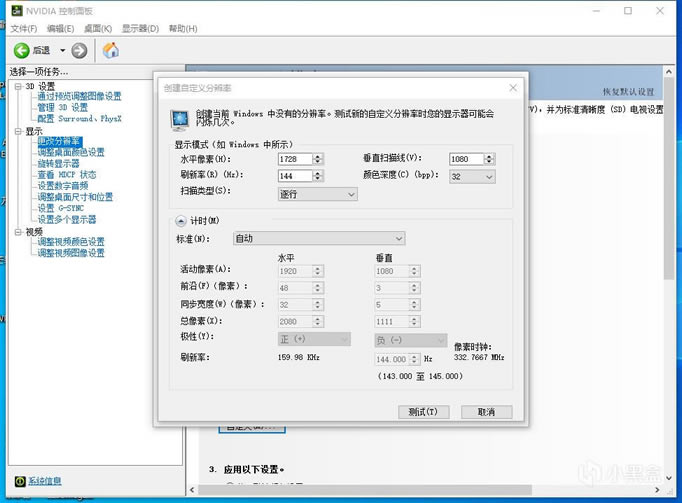Open the 编辑(E) menu

pyautogui.click(x=60, y=29)
